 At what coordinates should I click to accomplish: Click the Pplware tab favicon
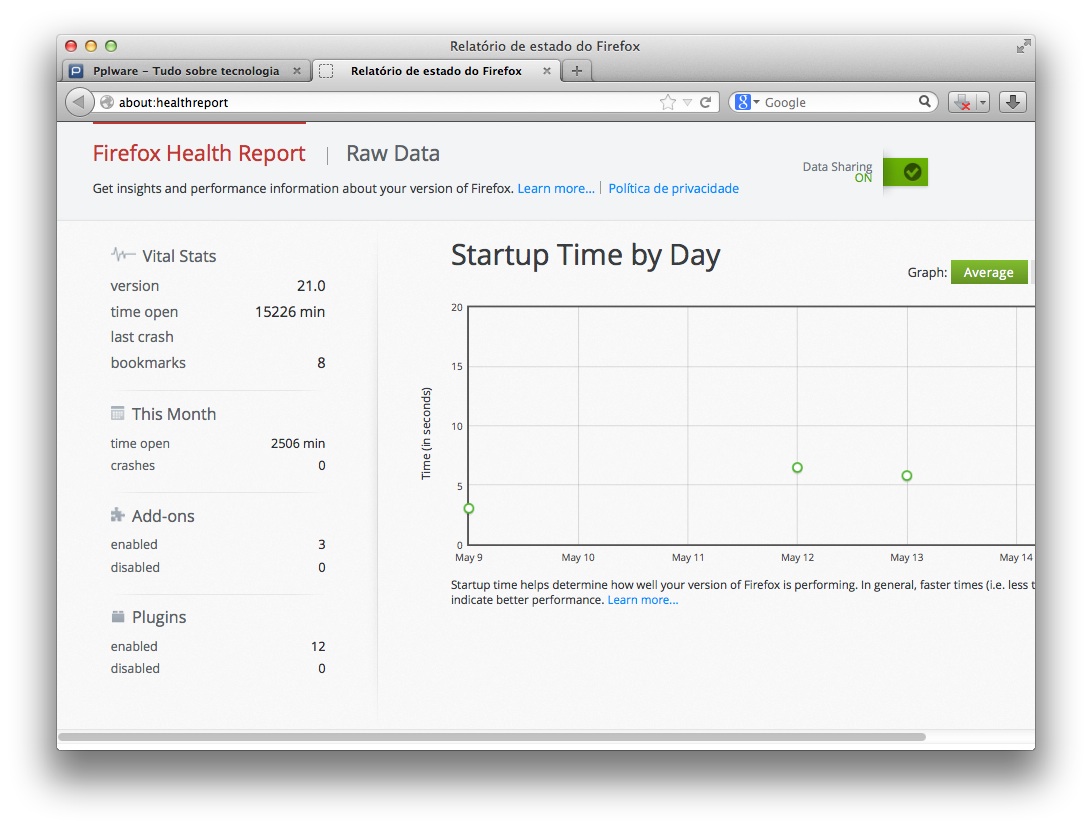pos(77,71)
